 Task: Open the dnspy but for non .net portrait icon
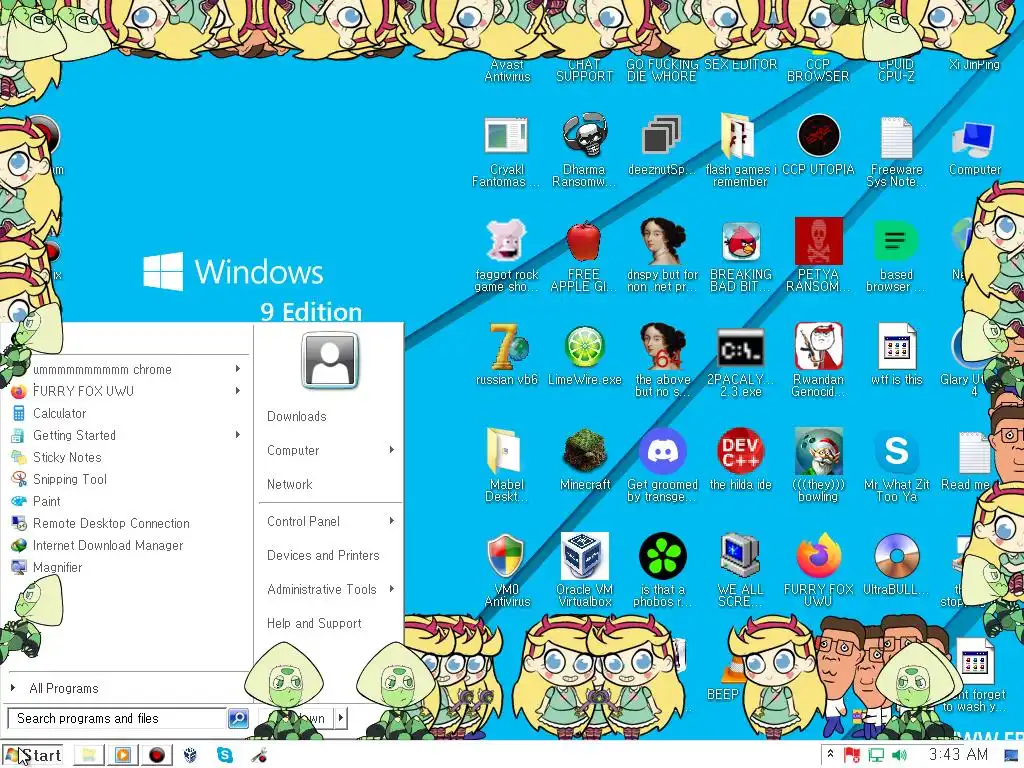tap(662, 241)
